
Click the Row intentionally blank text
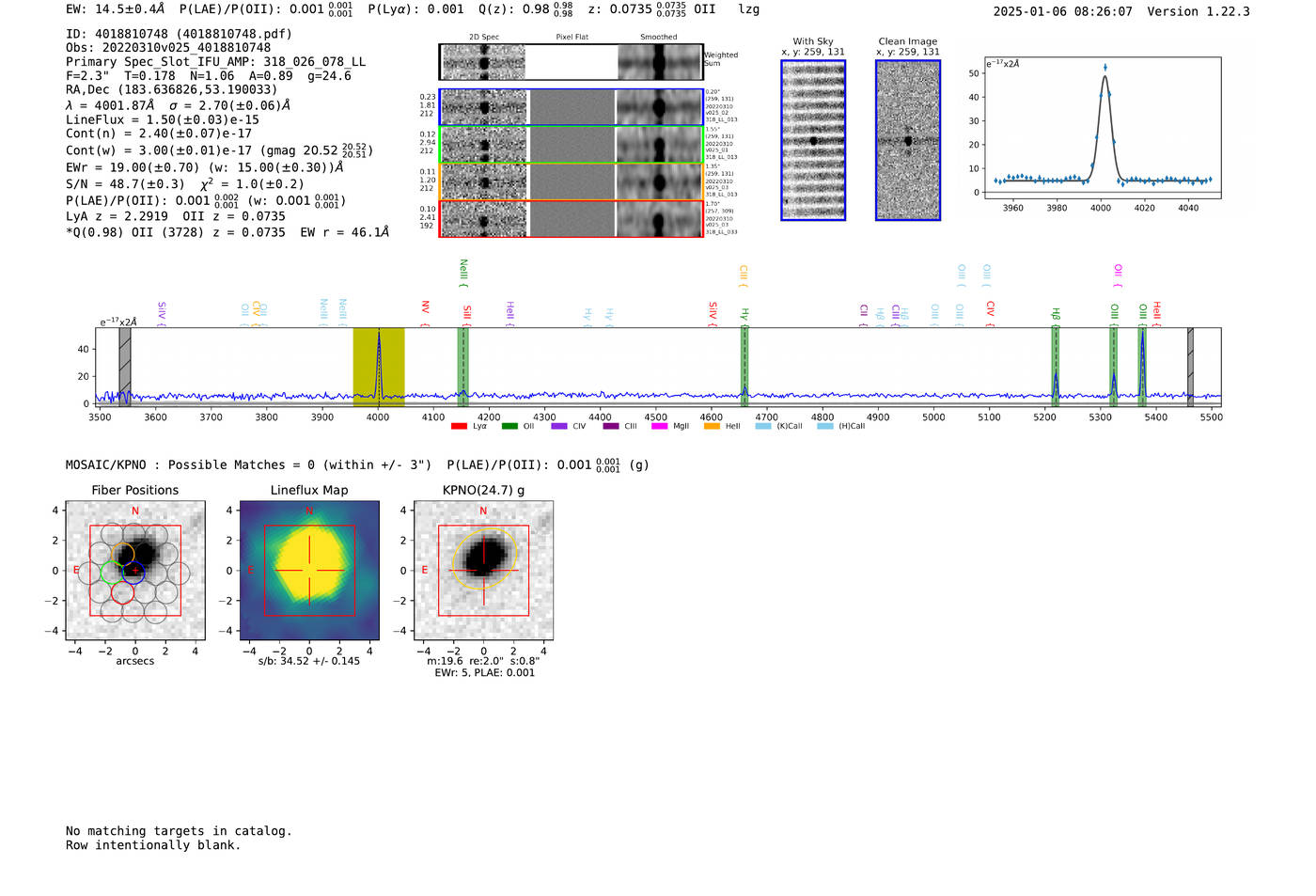tap(153, 845)
